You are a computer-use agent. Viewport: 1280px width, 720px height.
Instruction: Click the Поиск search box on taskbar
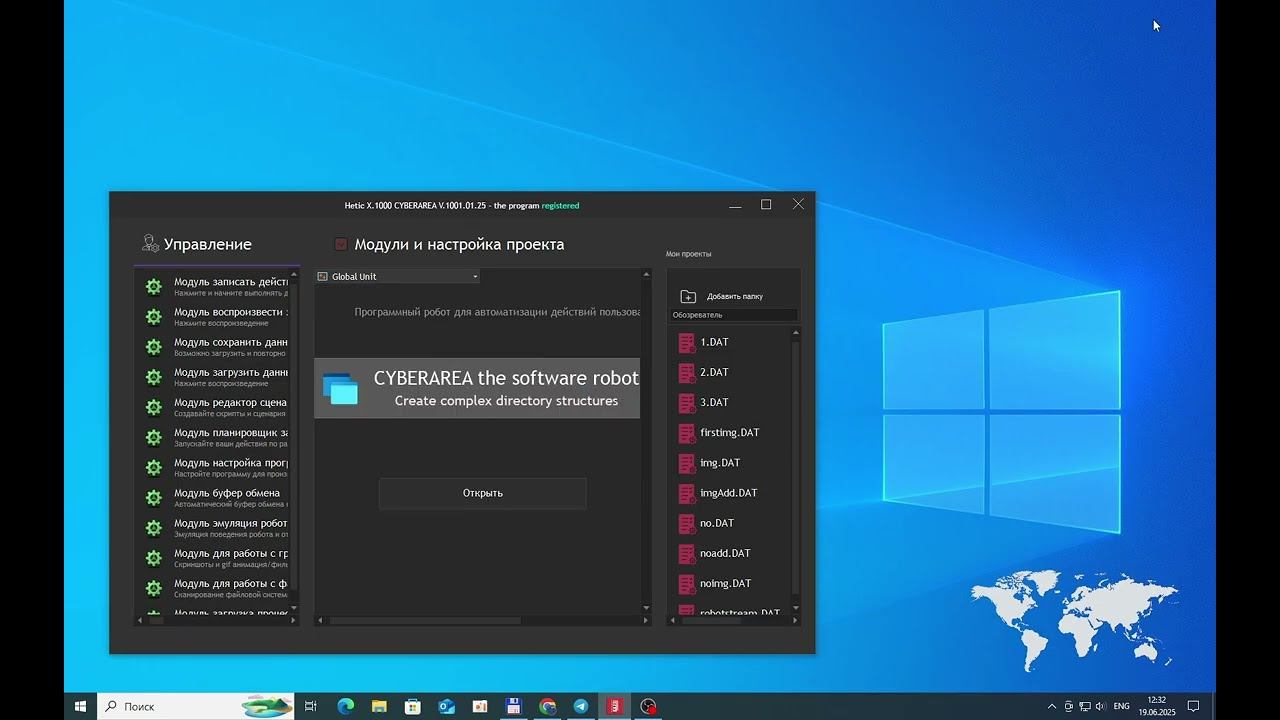click(x=196, y=706)
